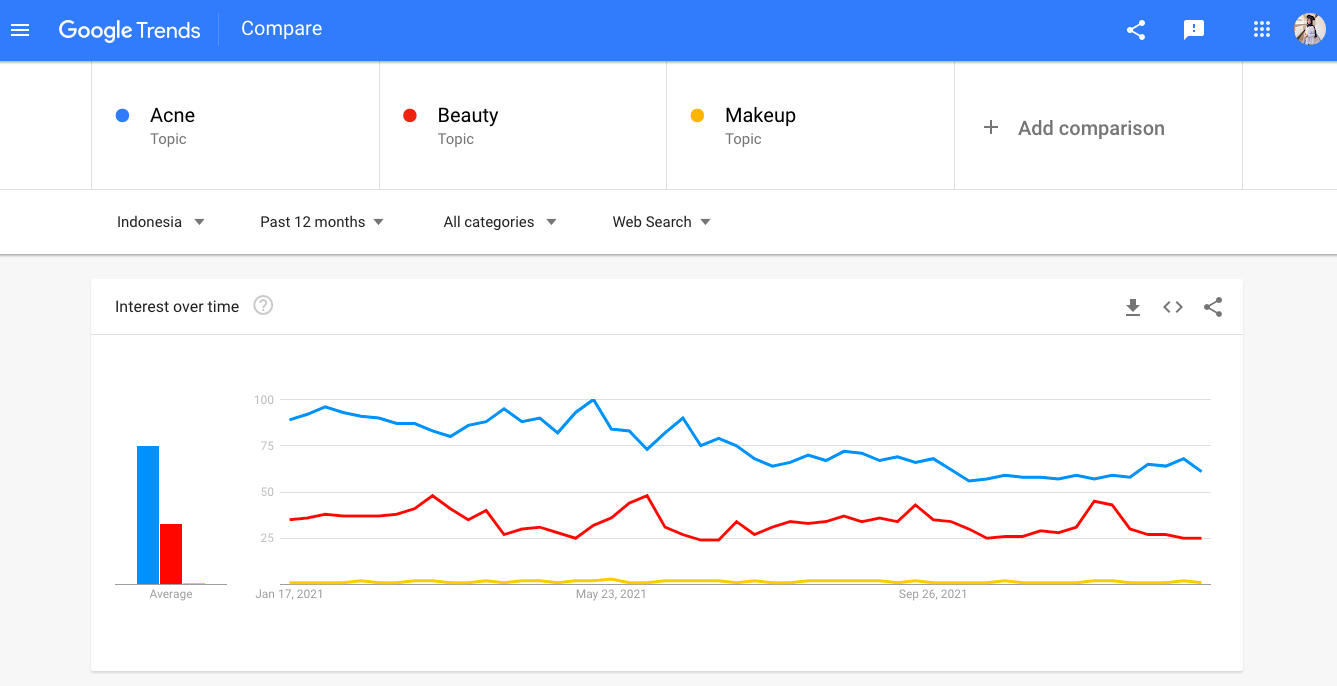Open the Google apps grid

1261,30
